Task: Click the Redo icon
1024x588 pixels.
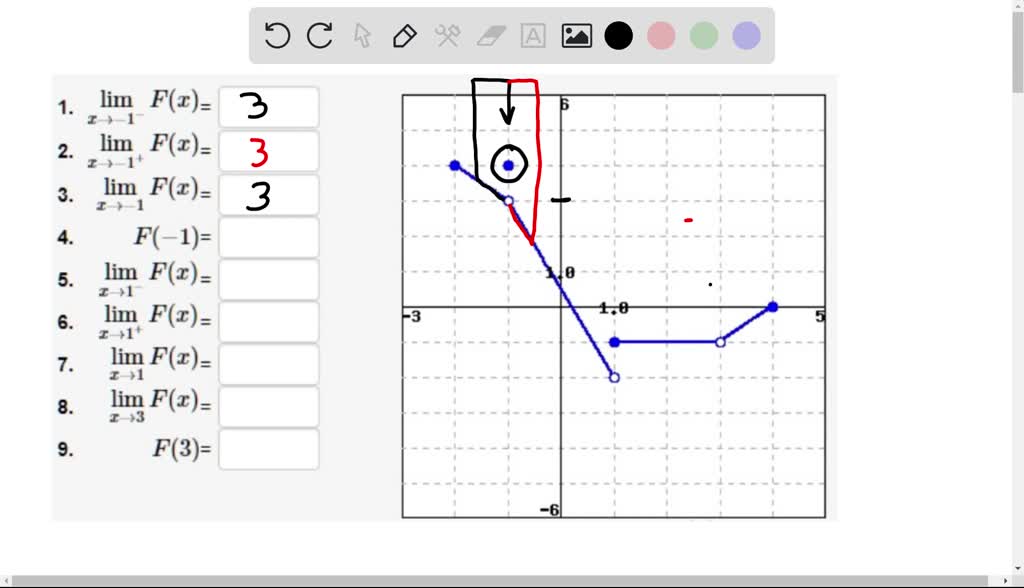Action: 318,35
